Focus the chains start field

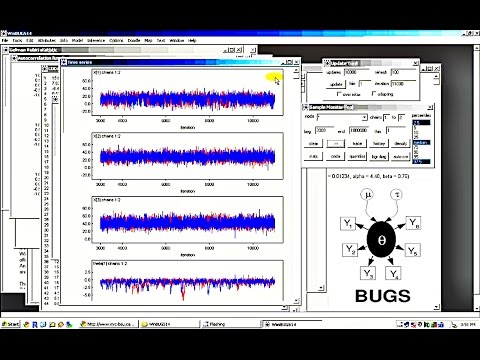386,117
